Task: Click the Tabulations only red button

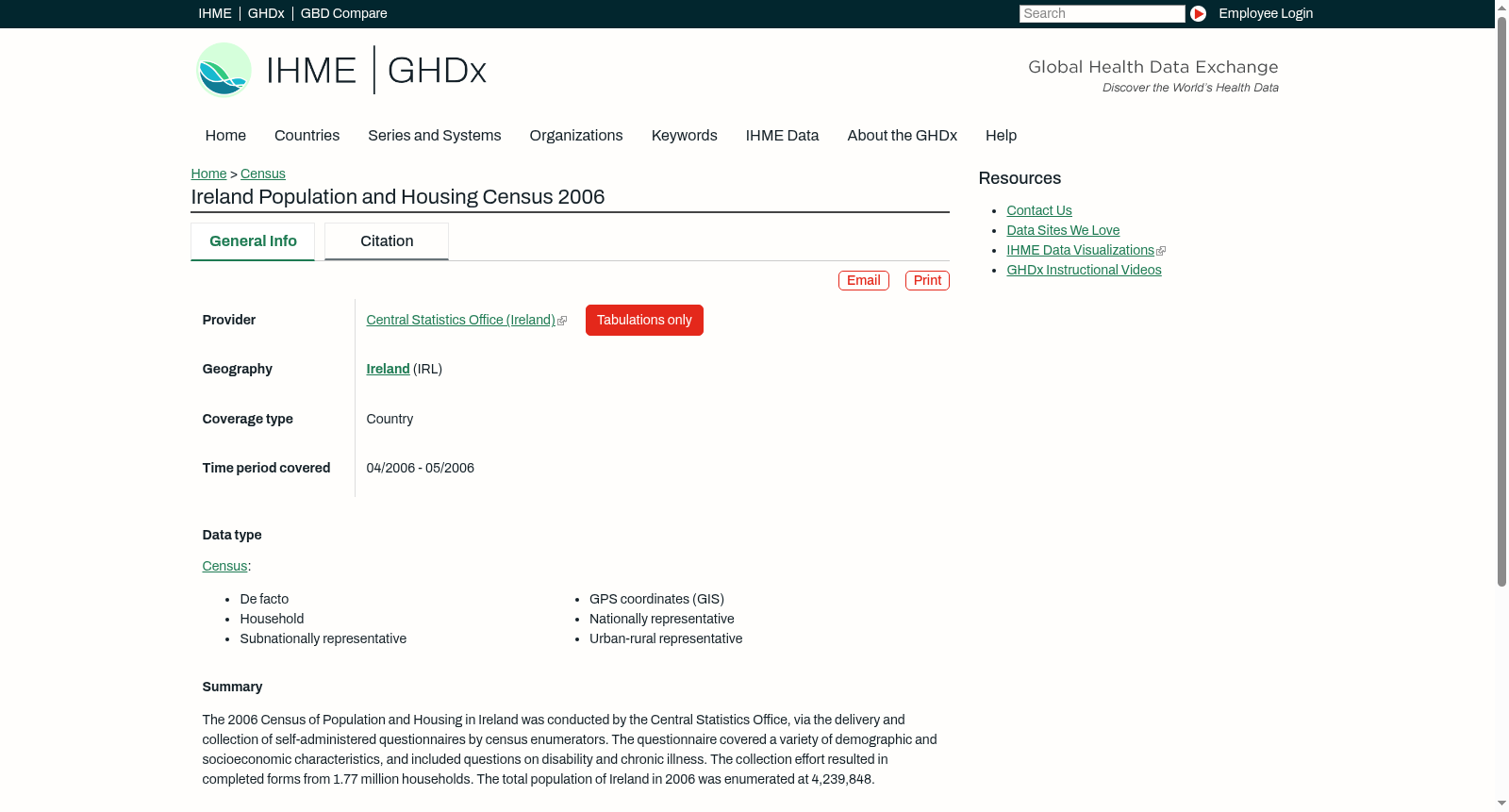Action: point(644,320)
